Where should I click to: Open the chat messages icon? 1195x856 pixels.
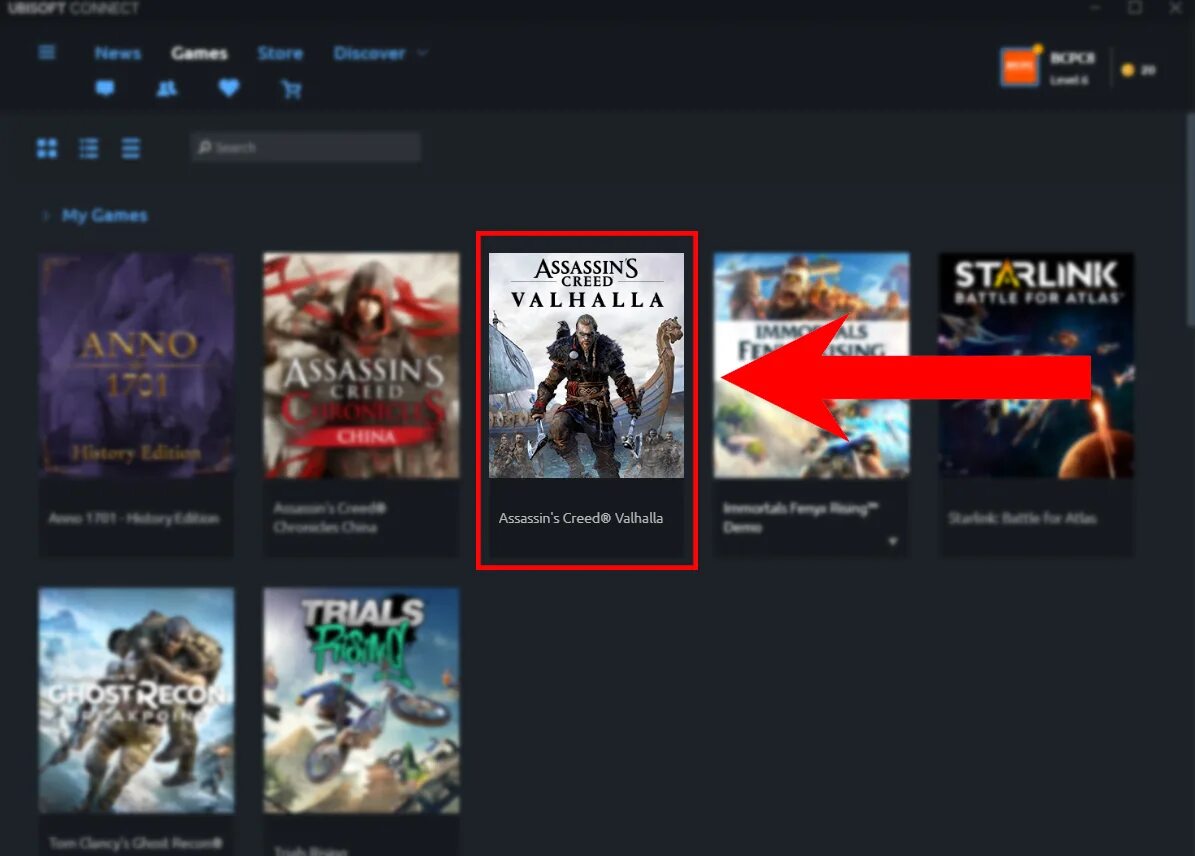click(x=106, y=89)
